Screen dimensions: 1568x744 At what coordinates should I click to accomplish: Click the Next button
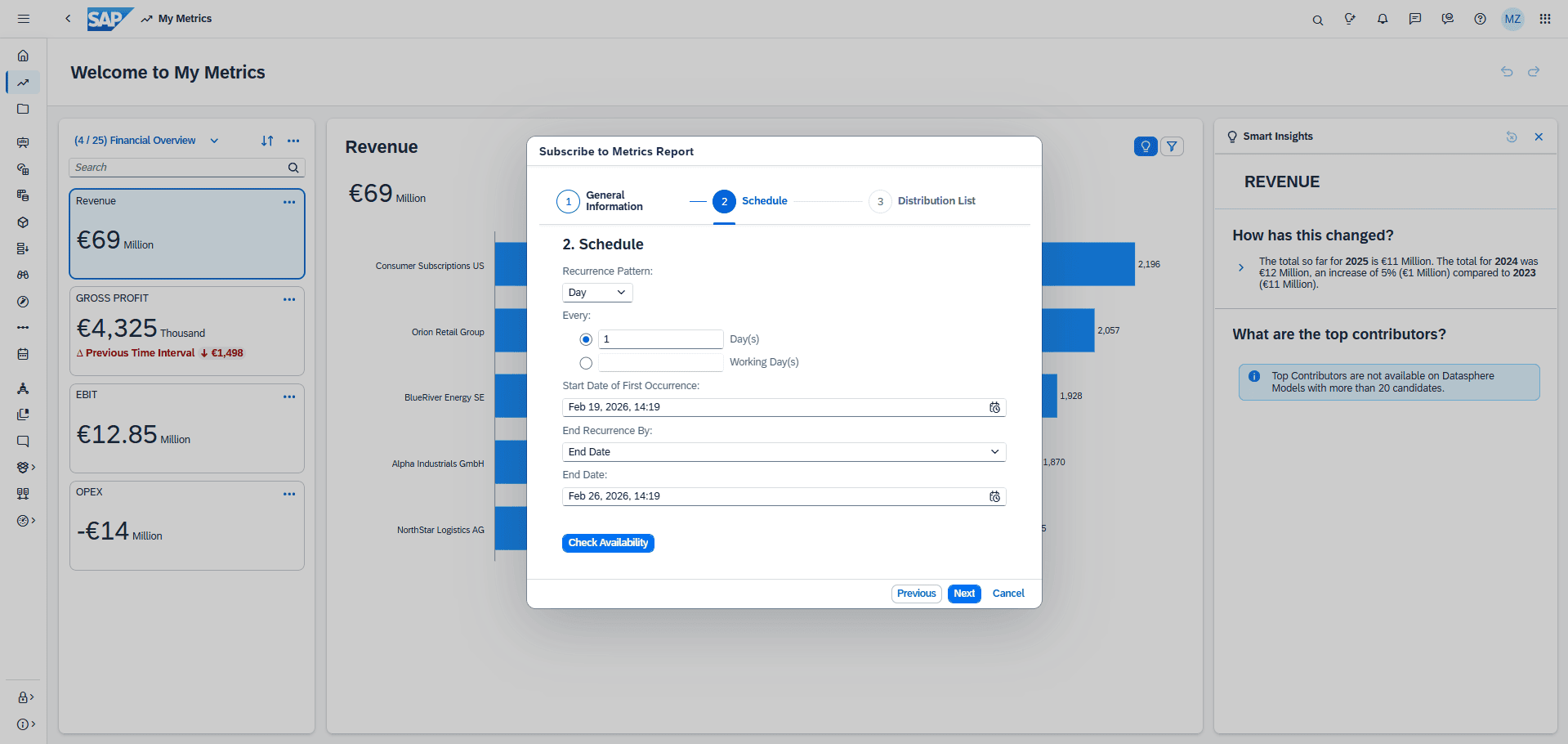pyautogui.click(x=964, y=594)
